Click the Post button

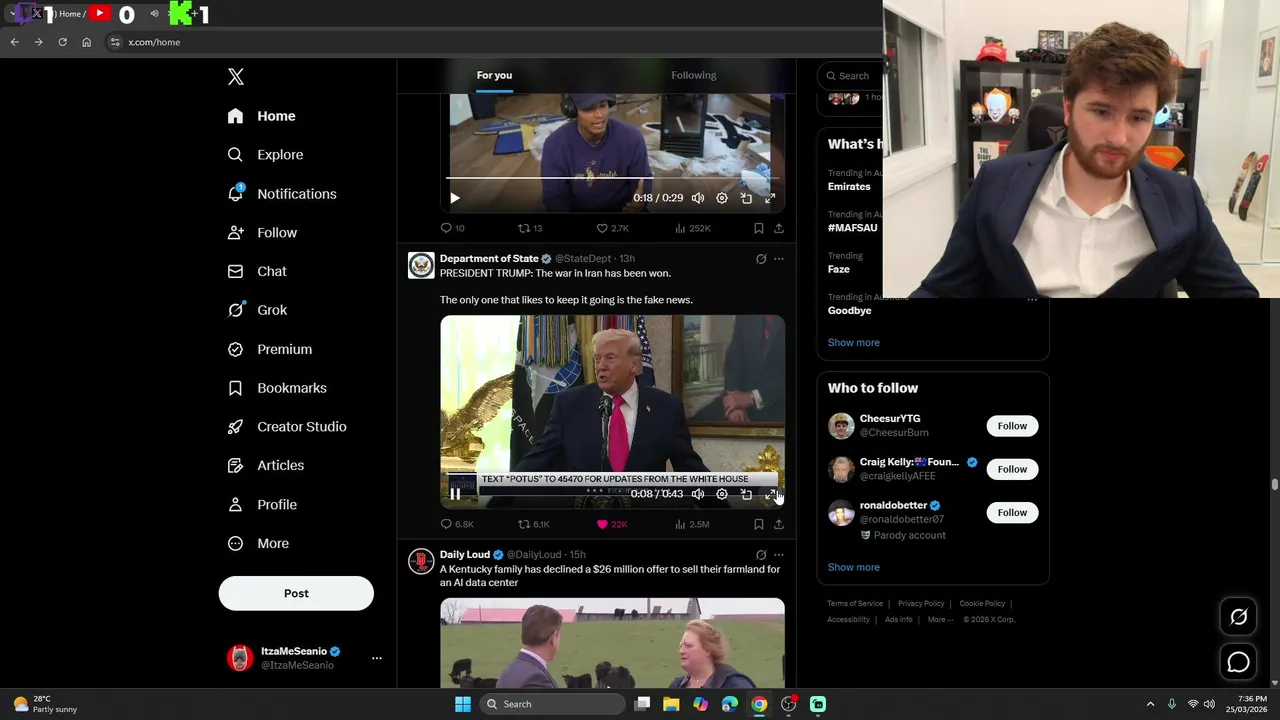(296, 593)
